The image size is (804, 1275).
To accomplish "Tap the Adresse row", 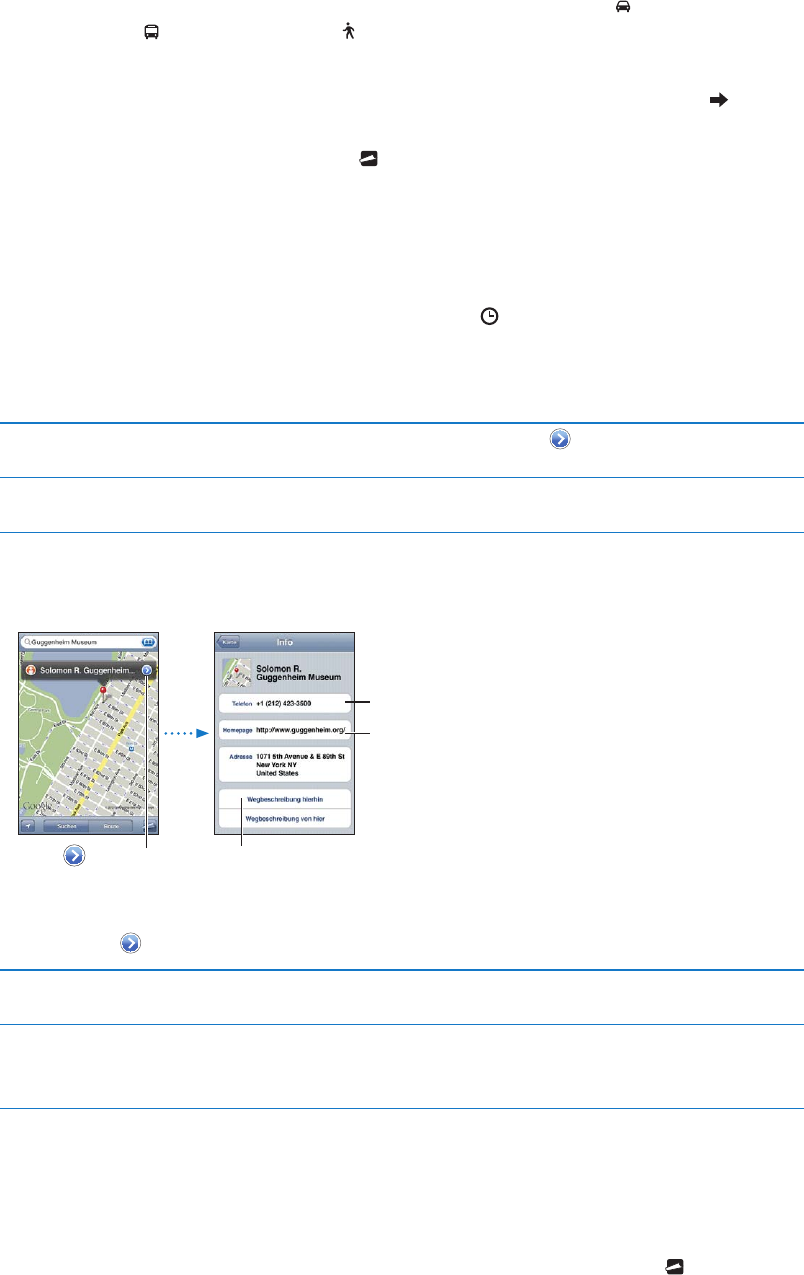I will (x=284, y=763).
